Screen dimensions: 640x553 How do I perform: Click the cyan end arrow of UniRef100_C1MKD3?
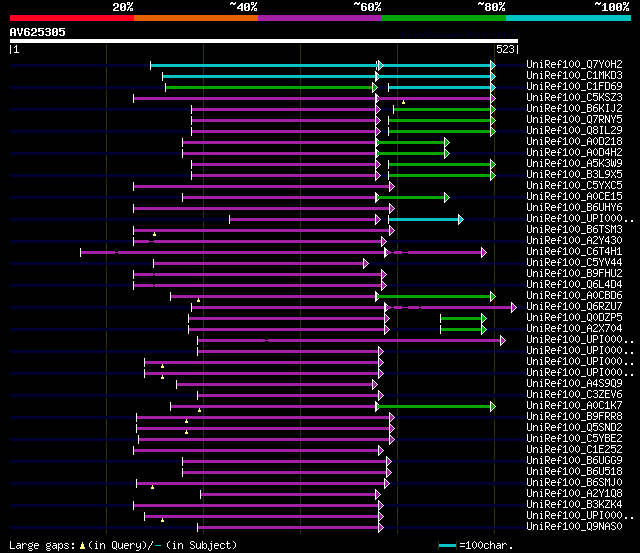[493, 76]
